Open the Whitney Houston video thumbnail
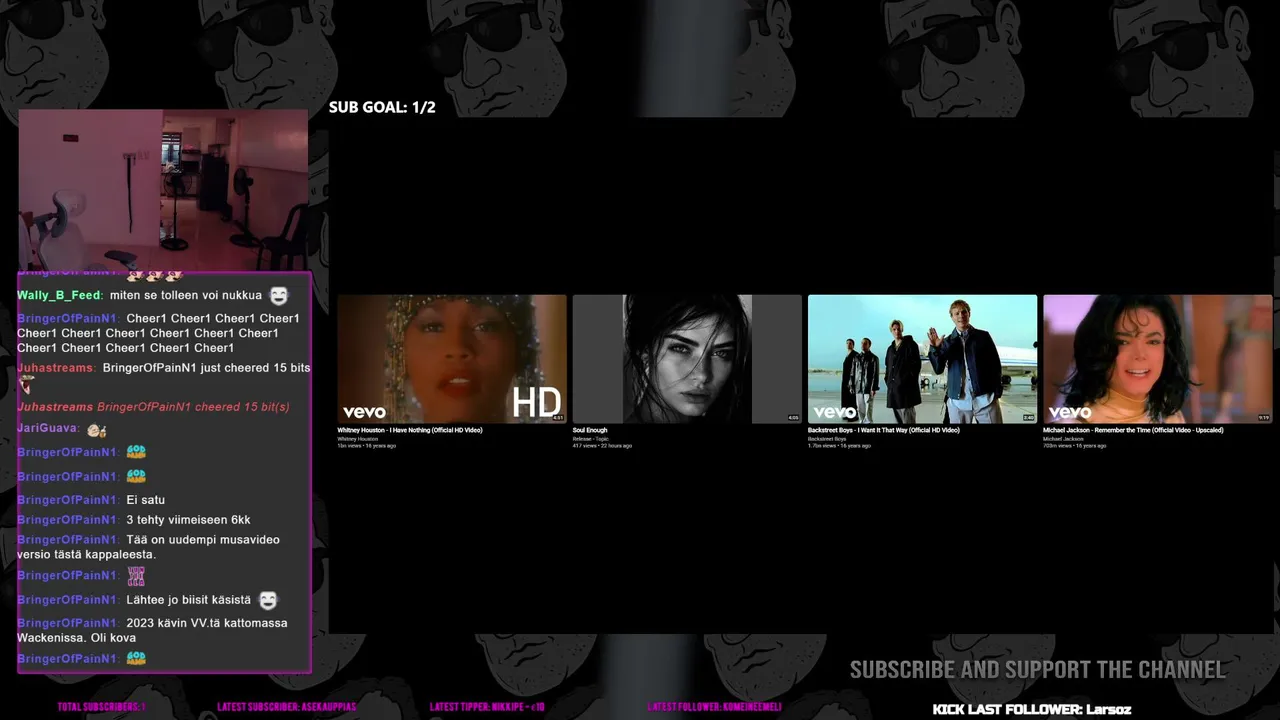This screenshot has width=1280, height=720. click(x=452, y=359)
